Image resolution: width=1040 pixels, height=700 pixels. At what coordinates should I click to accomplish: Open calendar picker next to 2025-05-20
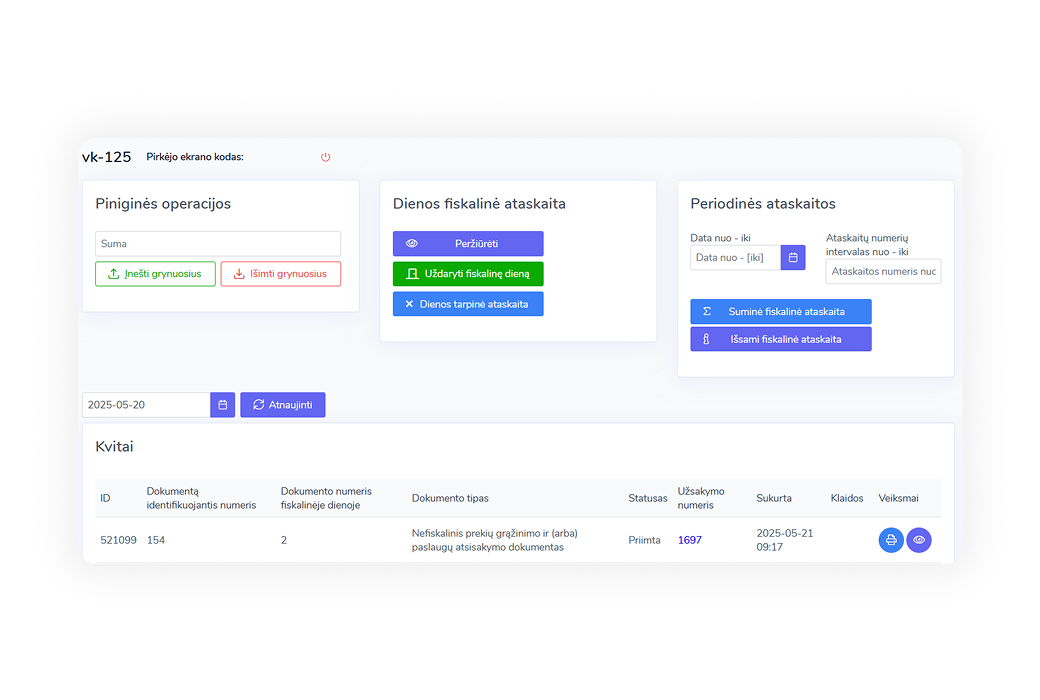click(222, 405)
